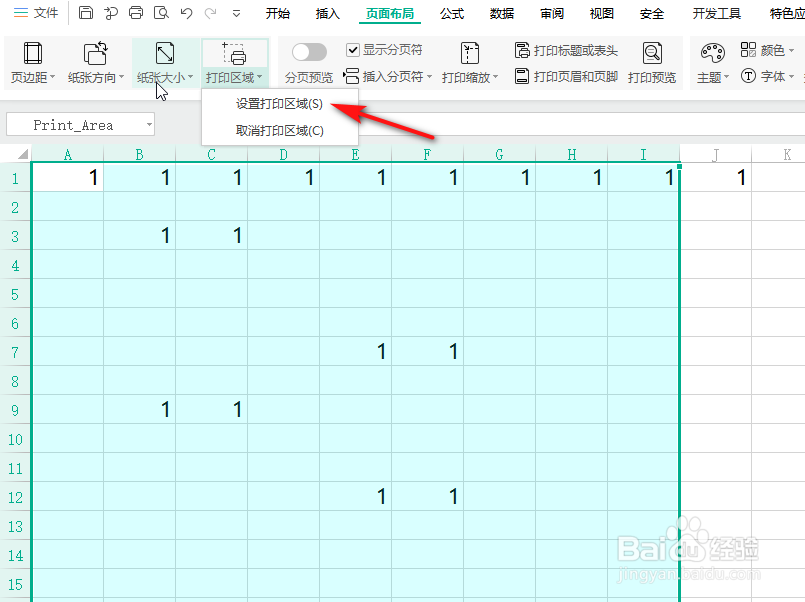Click the undo arrow icon
Screen dimensions: 805x602
pyautogui.click(x=186, y=13)
